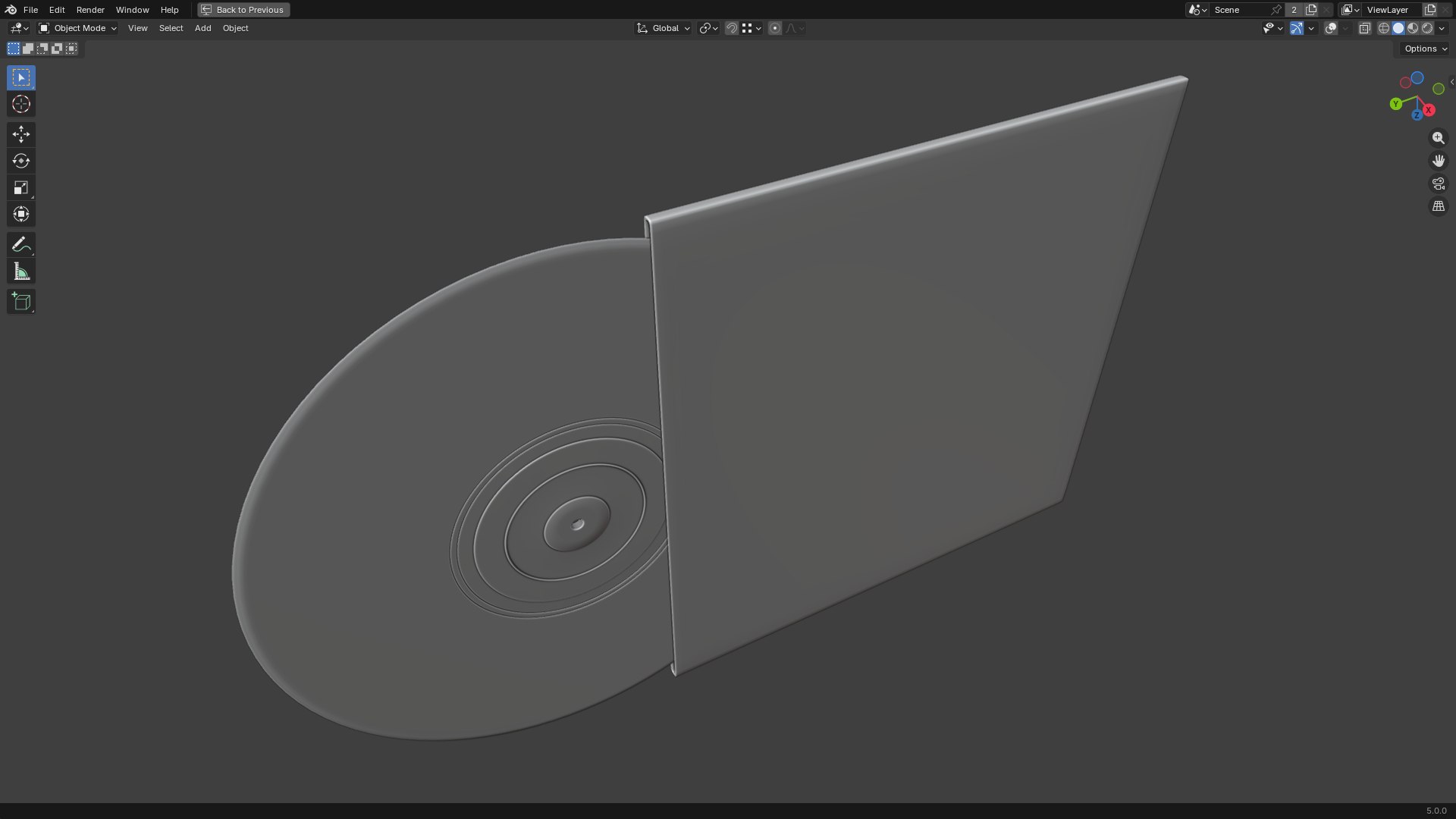Image resolution: width=1456 pixels, height=819 pixels.
Task: Toggle viewport overlays
Action: click(1331, 28)
